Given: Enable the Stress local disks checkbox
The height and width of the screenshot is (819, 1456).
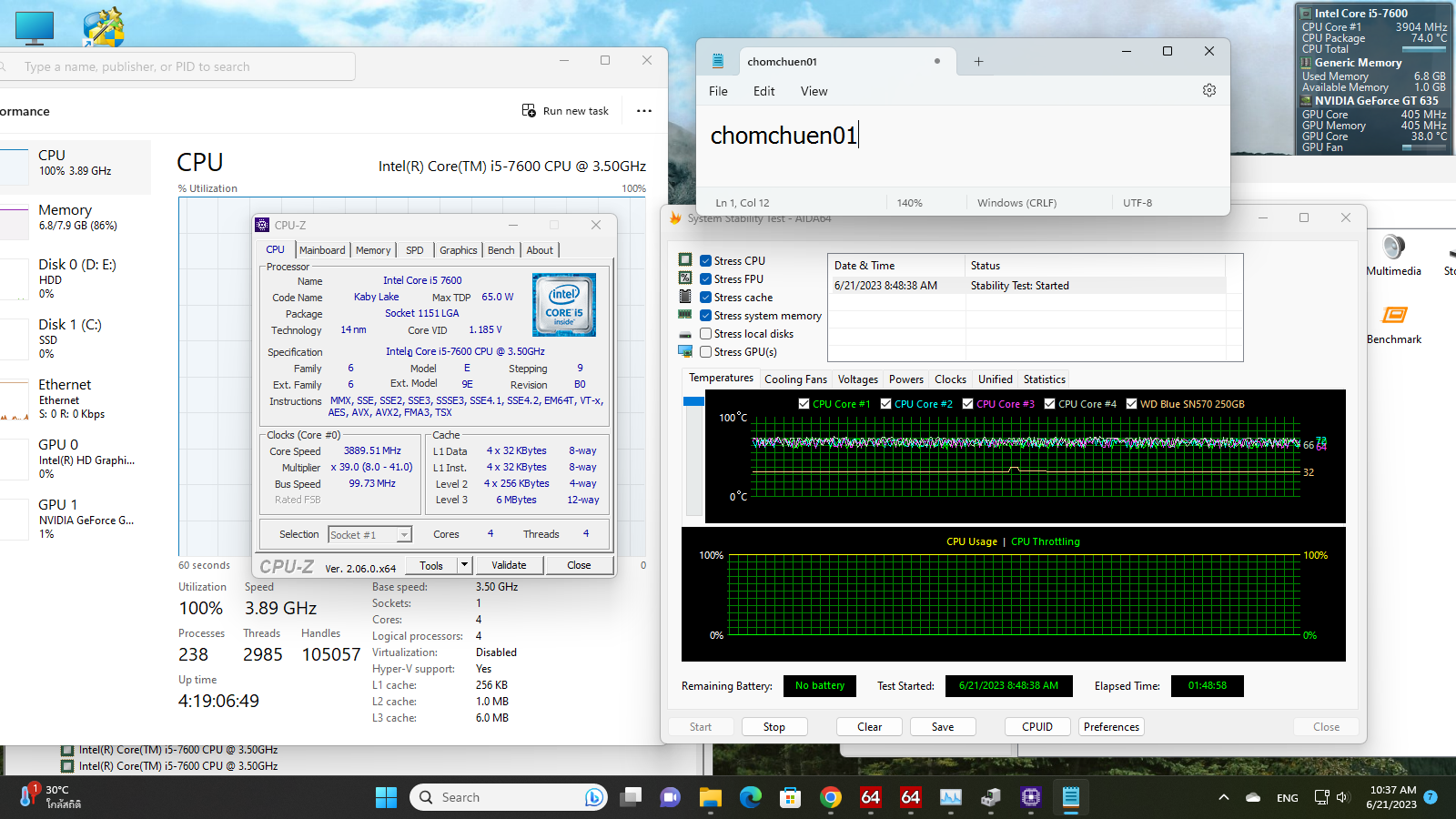Looking at the screenshot, I should [x=706, y=334].
